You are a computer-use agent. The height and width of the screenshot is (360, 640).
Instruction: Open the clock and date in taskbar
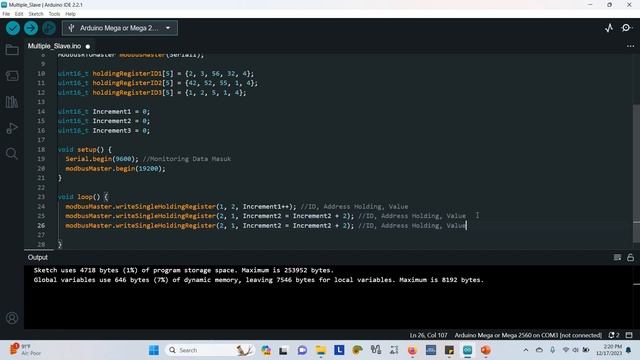(609, 350)
